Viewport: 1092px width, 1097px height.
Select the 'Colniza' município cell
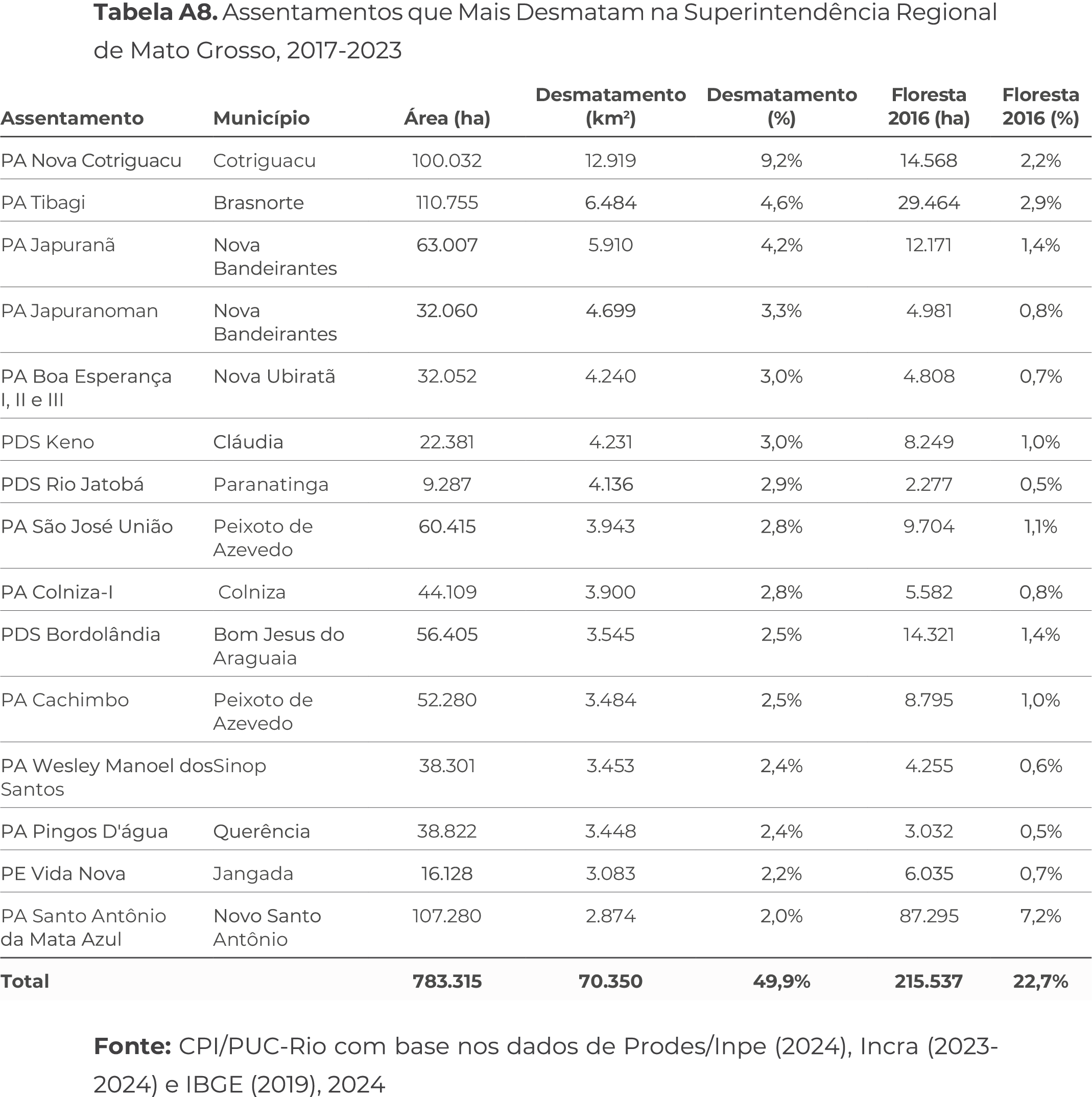[252, 592]
